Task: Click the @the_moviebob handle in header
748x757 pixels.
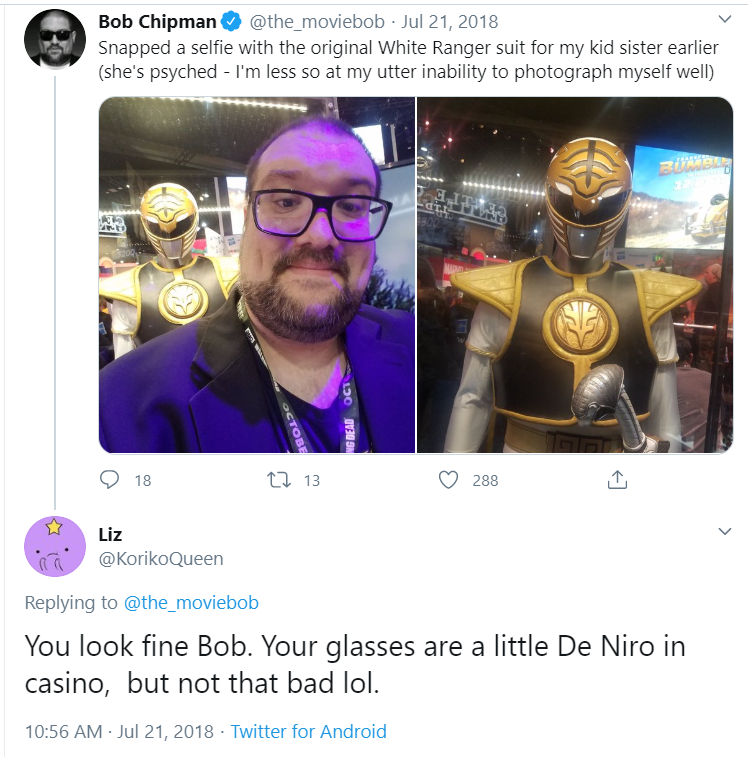Action: coord(317,22)
